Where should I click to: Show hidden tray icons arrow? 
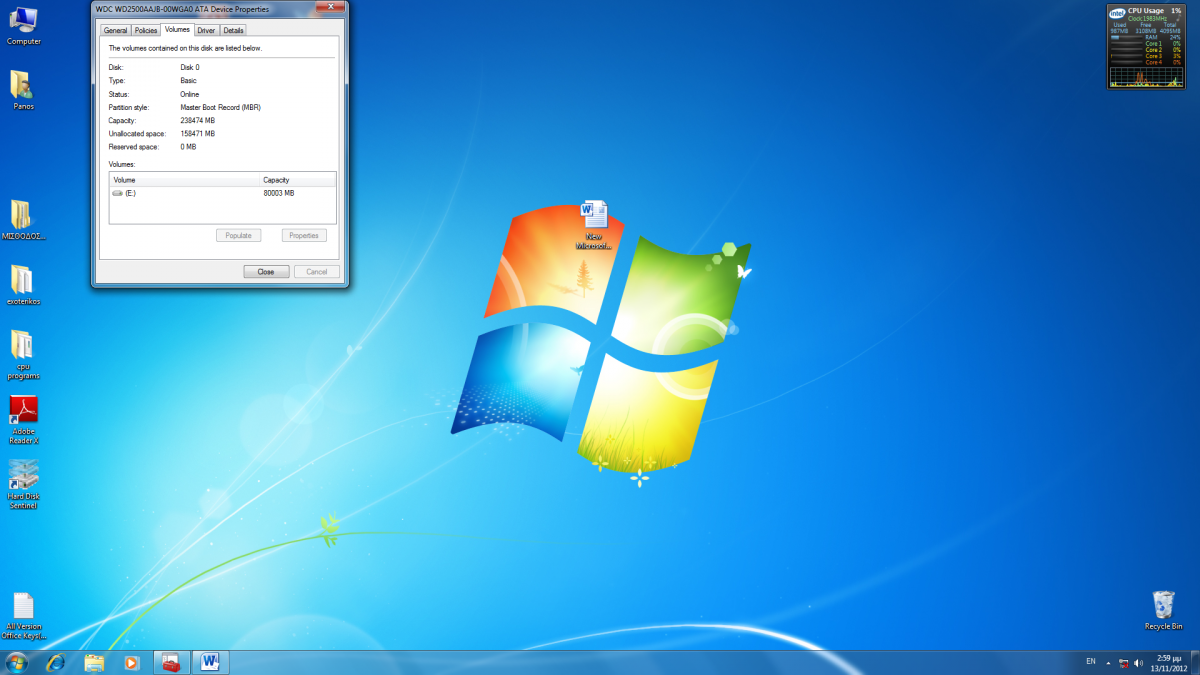click(1108, 663)
